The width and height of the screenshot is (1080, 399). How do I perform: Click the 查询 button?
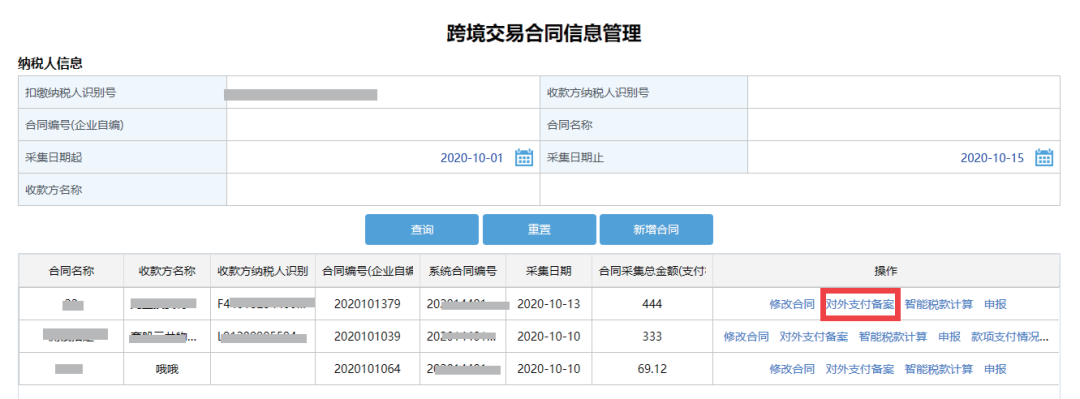pyautogui.click(x=422, y=229)
